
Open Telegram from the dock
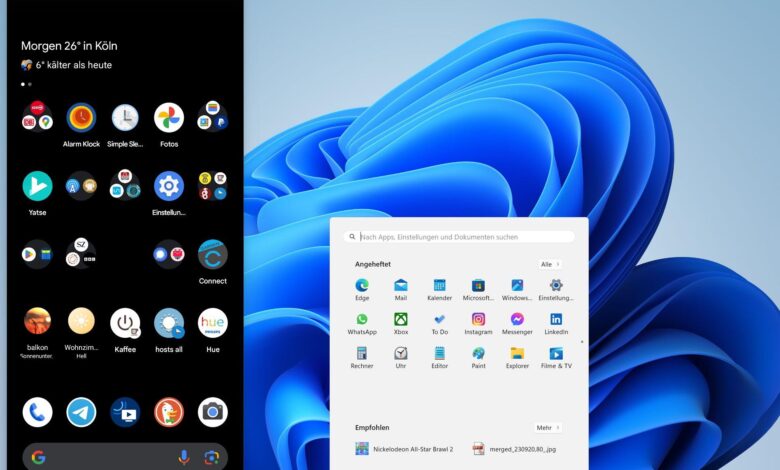click(81, 412)
